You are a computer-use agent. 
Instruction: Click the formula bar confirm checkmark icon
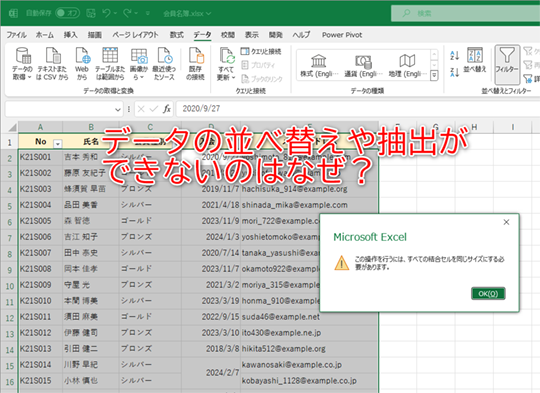tap(154, 109)
